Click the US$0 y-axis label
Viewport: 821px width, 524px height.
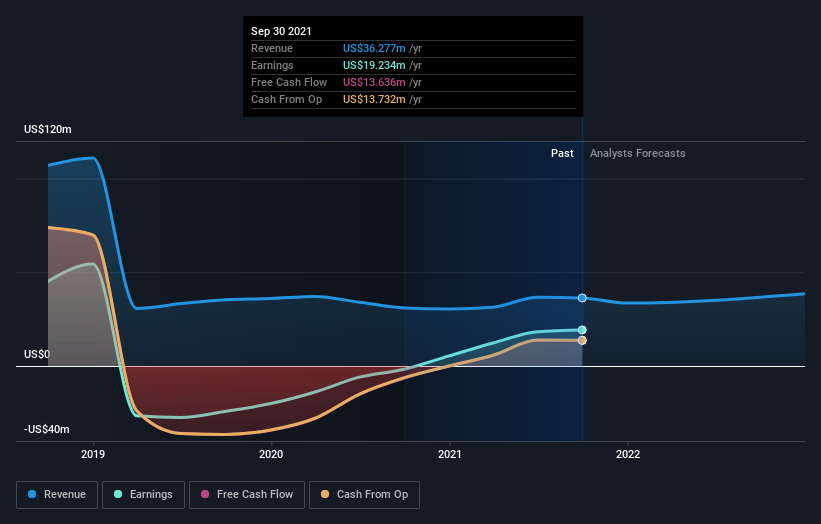tap(37, 354)
